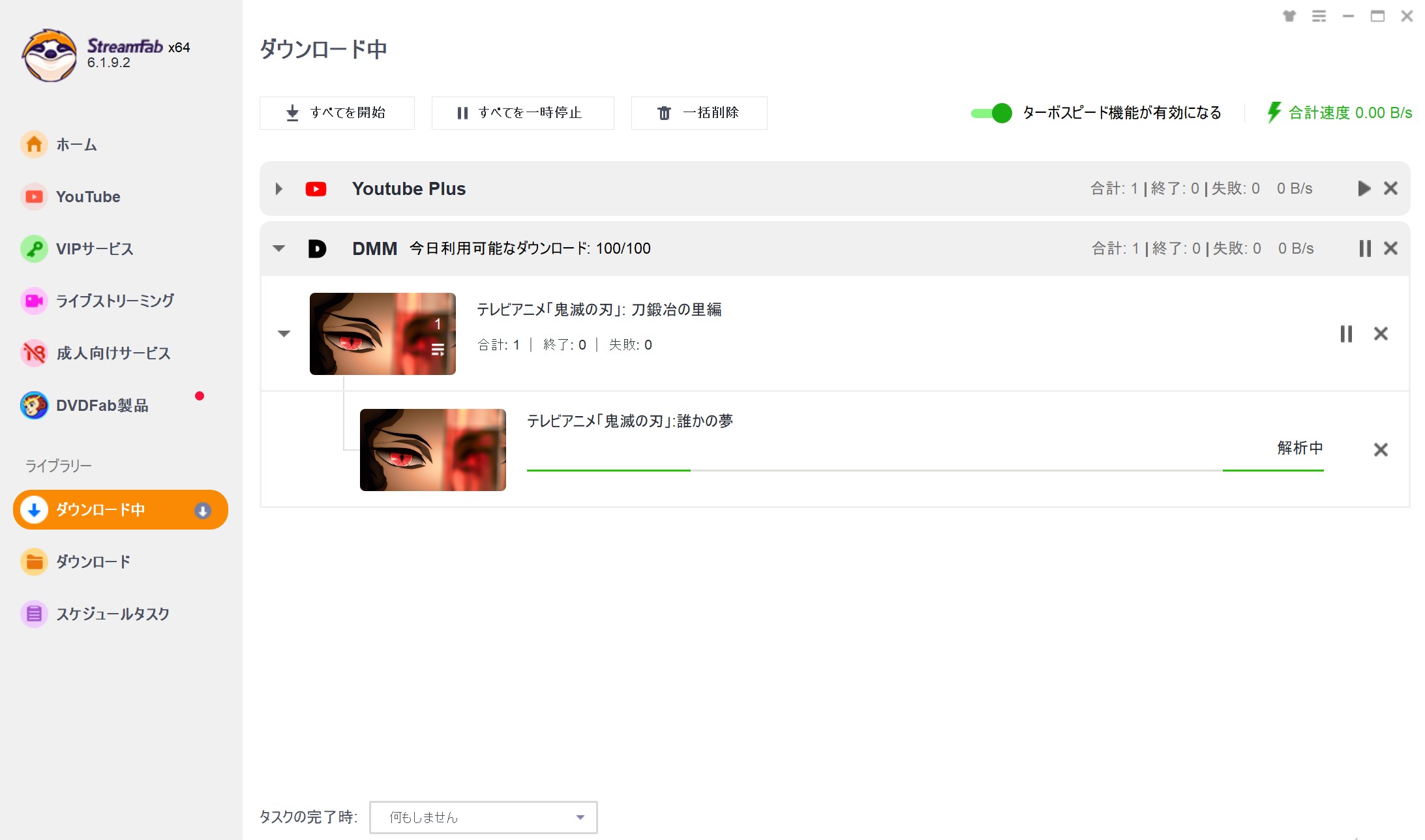Click すべてを開始 button

pyautogui.click(x=337, y=113)
